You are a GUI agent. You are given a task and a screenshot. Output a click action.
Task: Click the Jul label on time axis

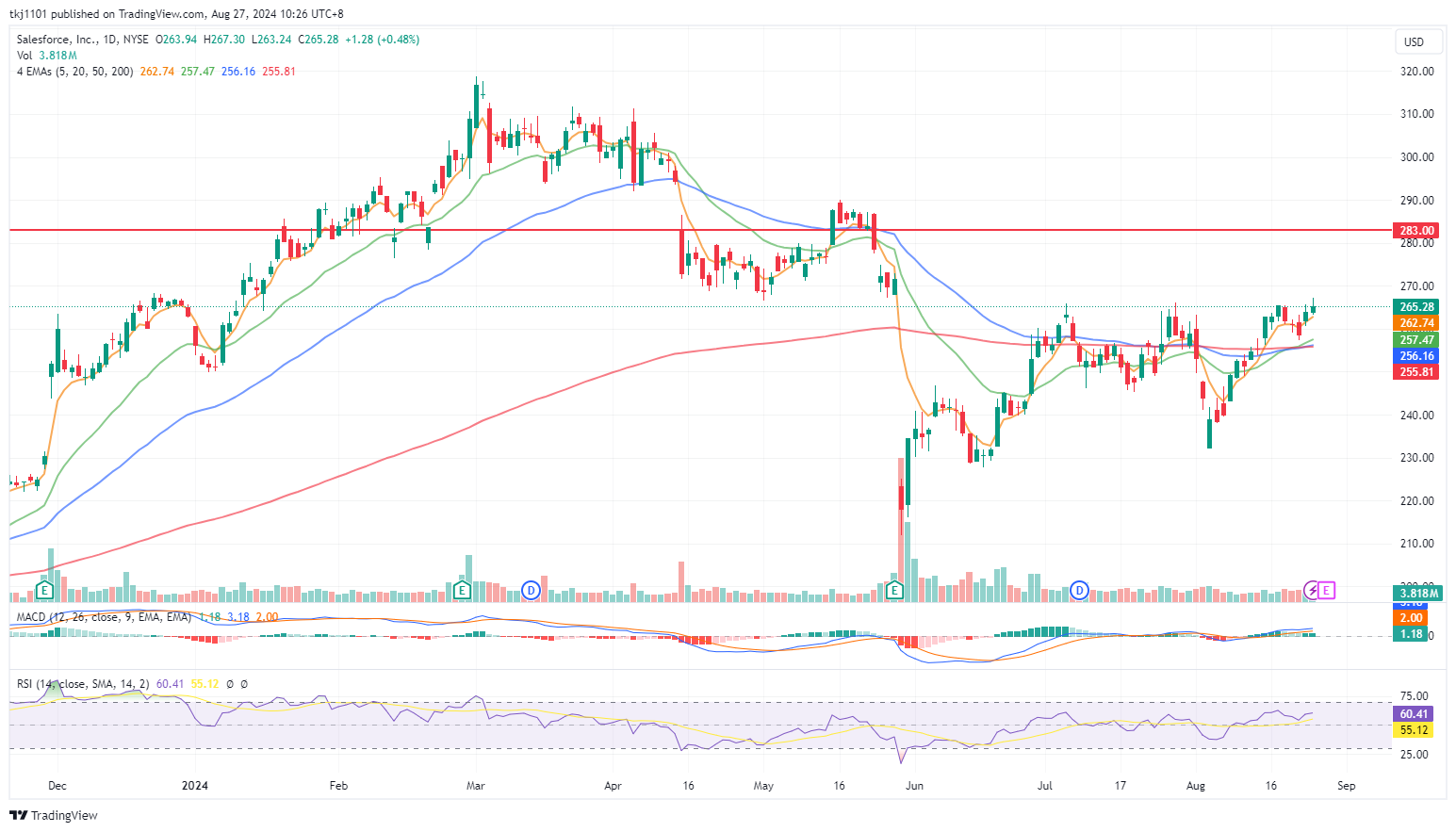1044,786
